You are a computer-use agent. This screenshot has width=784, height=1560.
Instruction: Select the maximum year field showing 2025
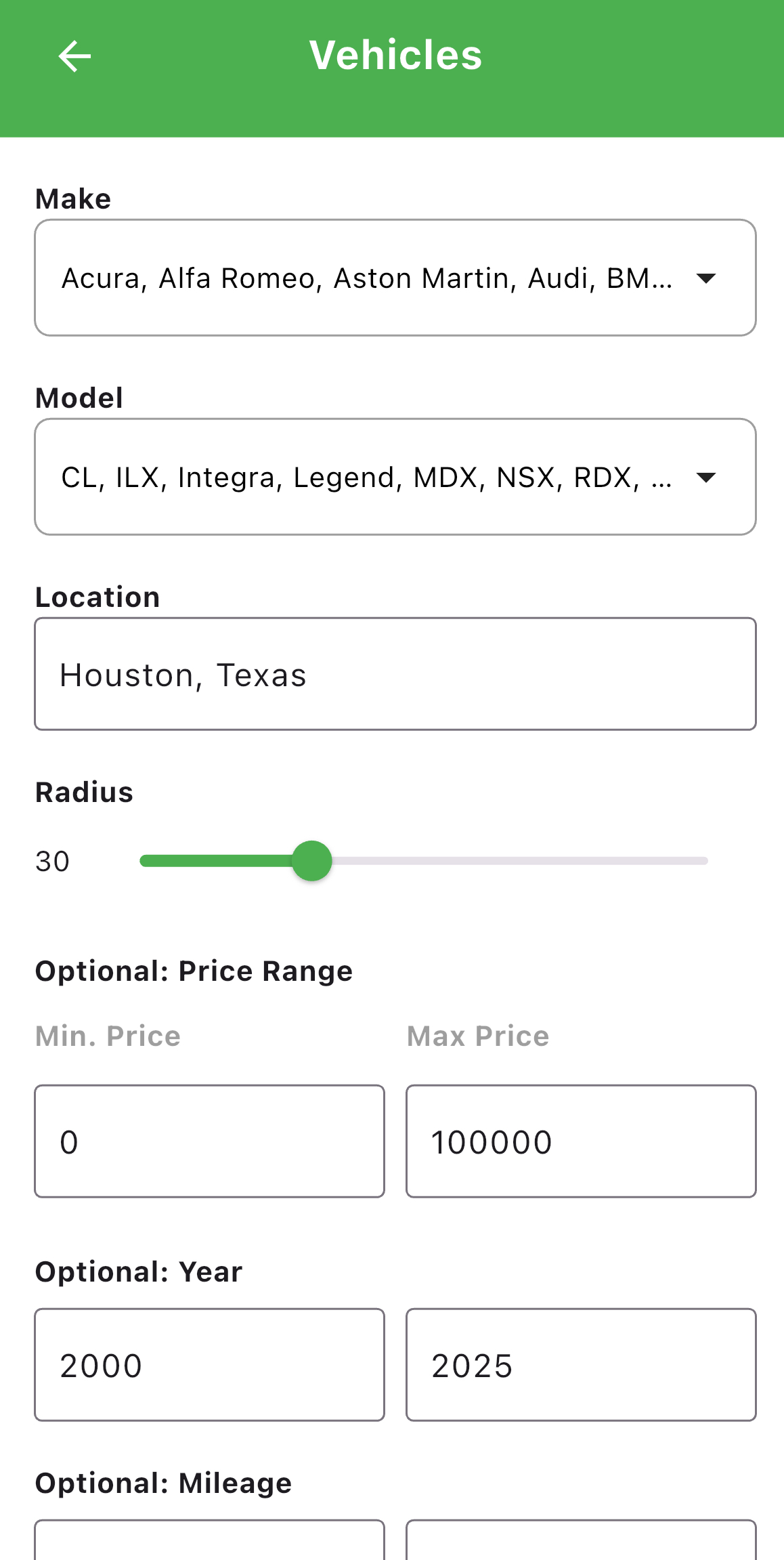pyautogui.click(x=581, y=1365)
